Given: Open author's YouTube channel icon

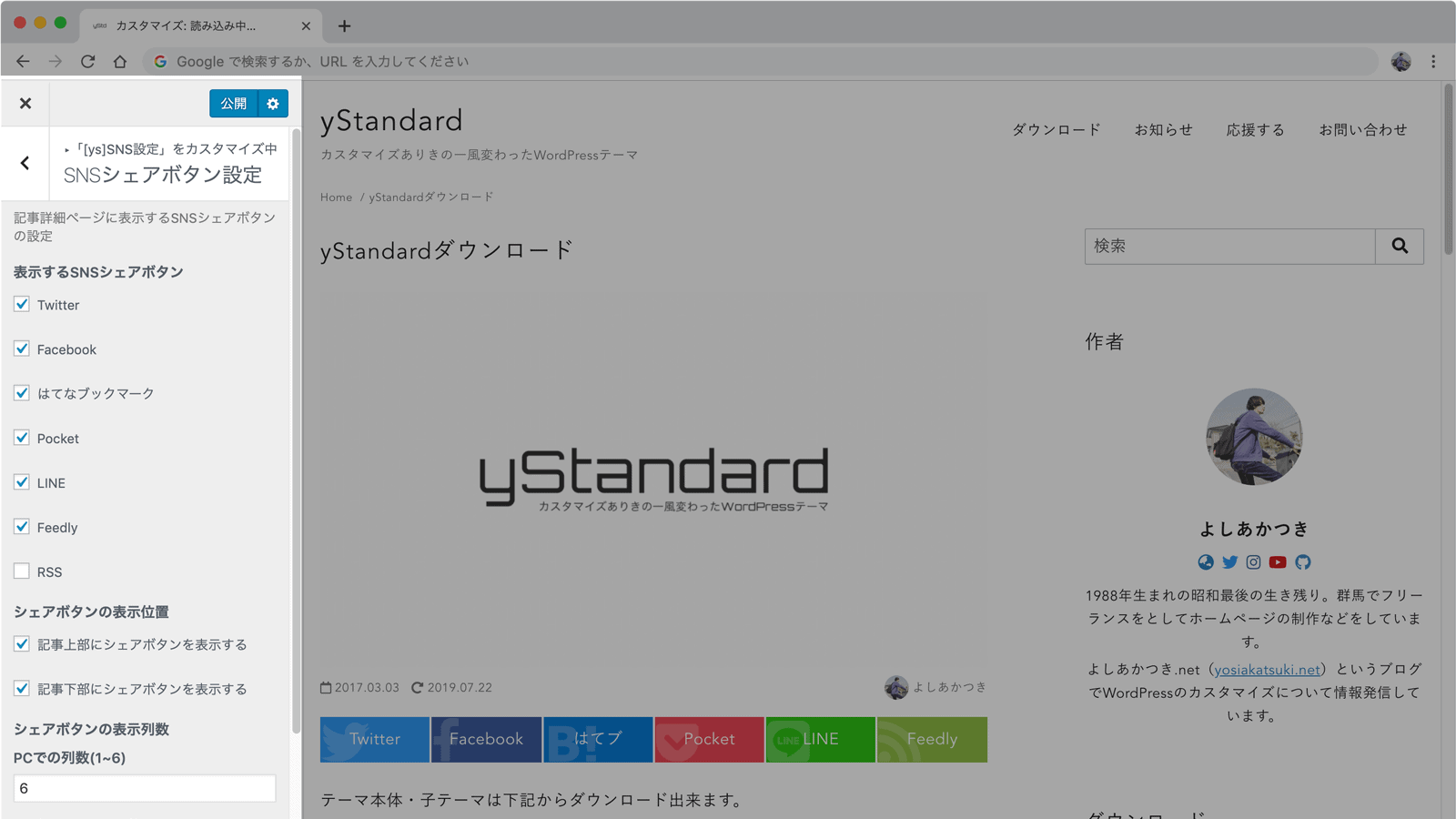Looking at the screenshot, I should click(1278, 562).
